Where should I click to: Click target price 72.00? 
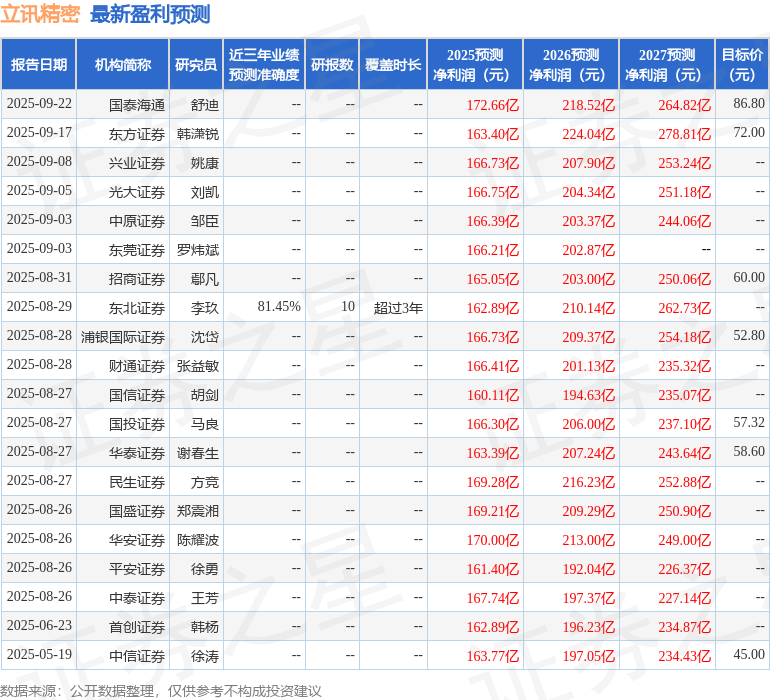click(749, 132)
